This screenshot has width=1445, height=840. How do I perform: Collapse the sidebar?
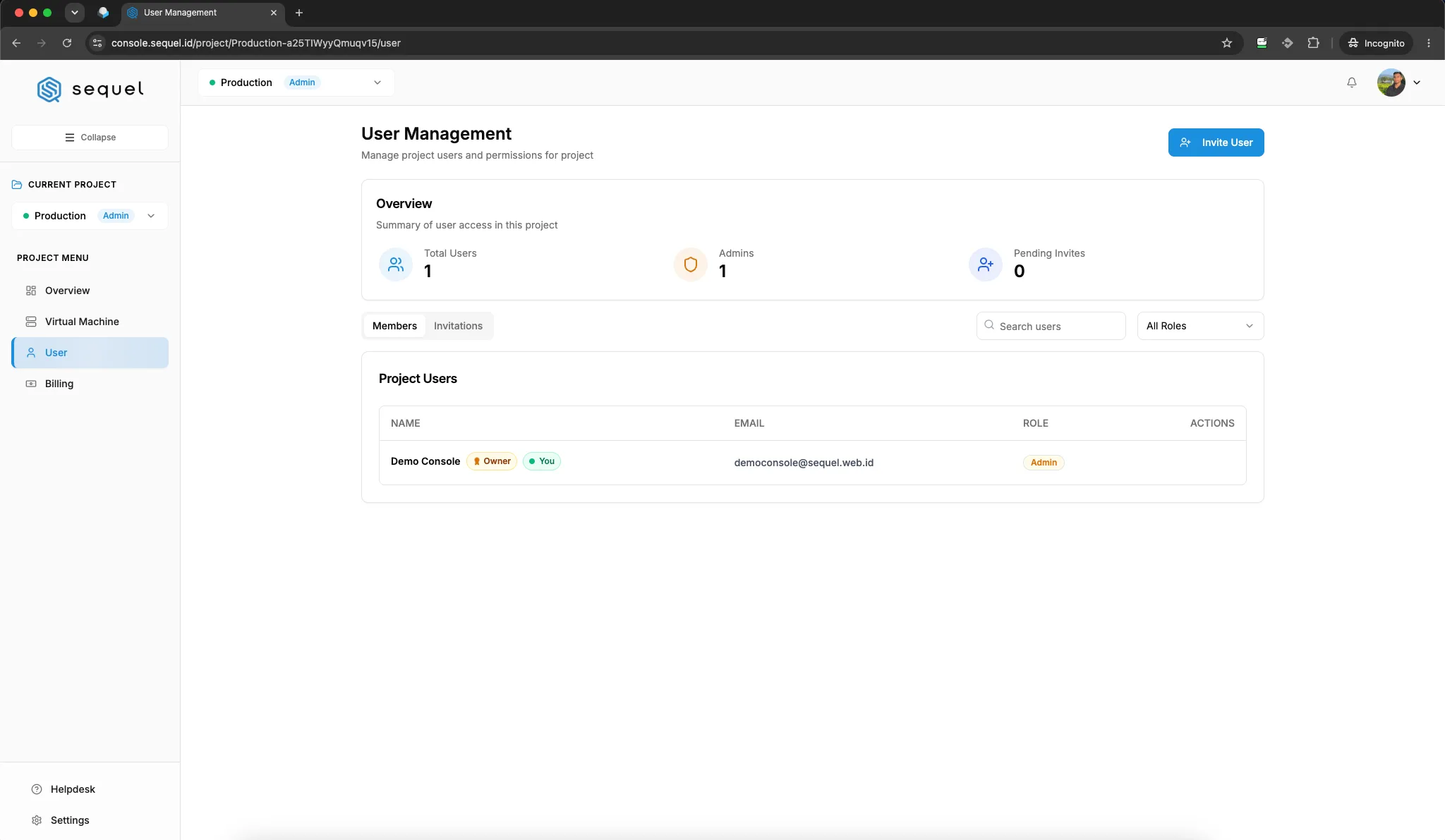click(x=90, y=138)
